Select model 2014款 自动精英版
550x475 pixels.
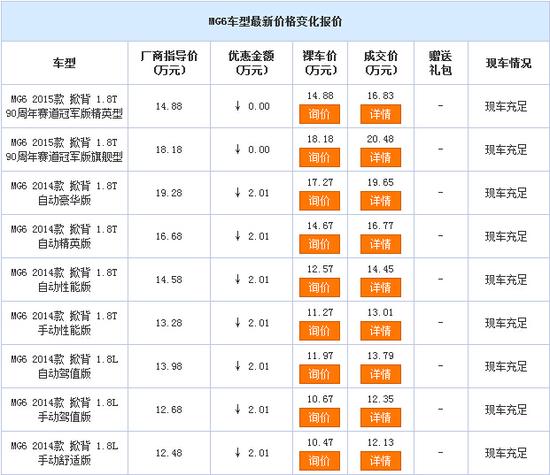click(x=64, y=236)
